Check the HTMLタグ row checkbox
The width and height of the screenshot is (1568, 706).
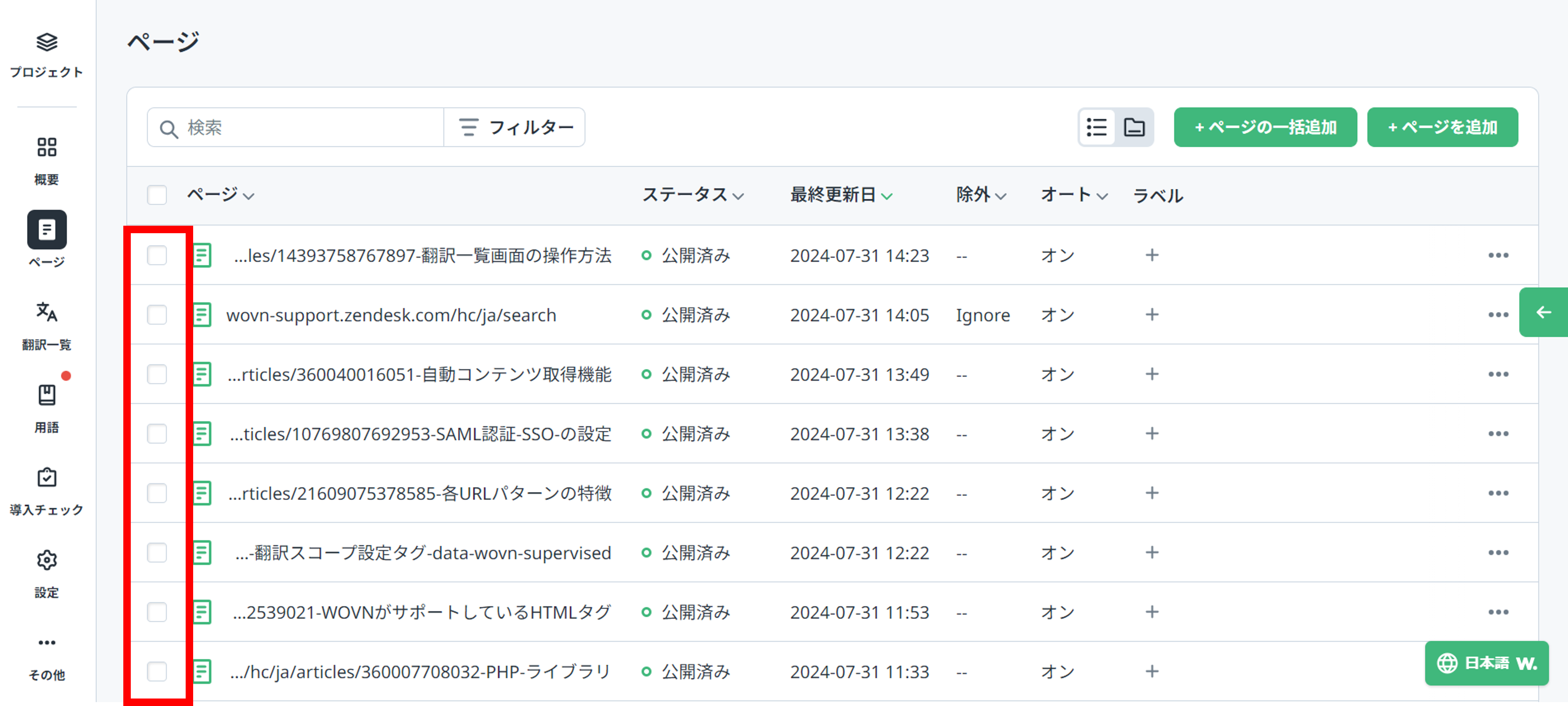[x=157, y=612]
